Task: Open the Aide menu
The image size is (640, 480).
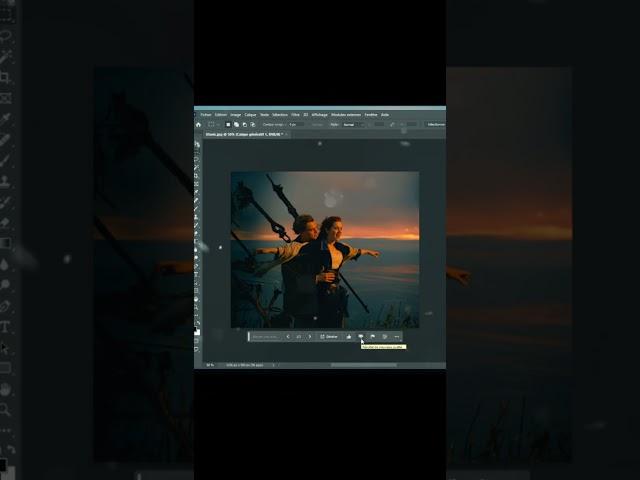Action: (x=385, y=115)
